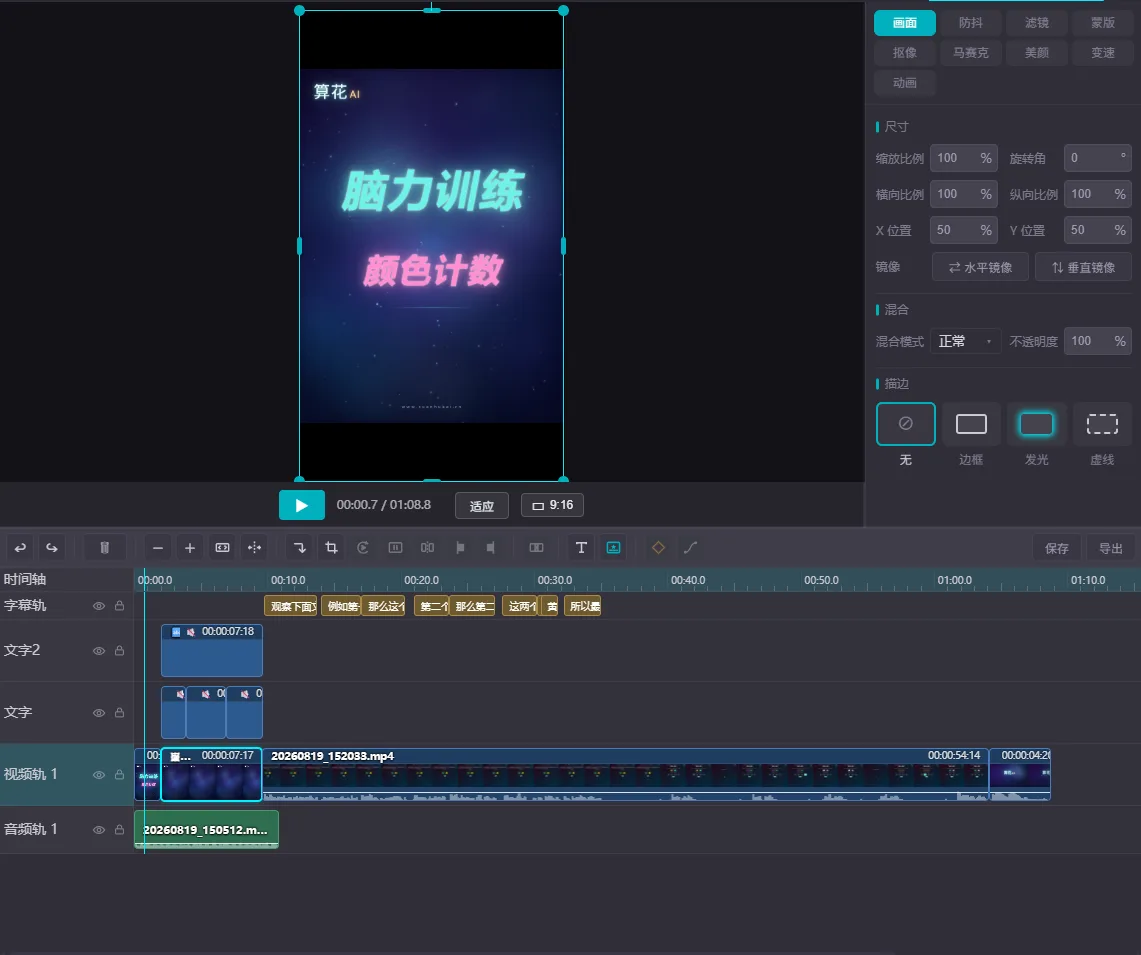The image size is (1141, 955).
Task: Zoom in timeline with plus icon
Action: pos(190,547)
